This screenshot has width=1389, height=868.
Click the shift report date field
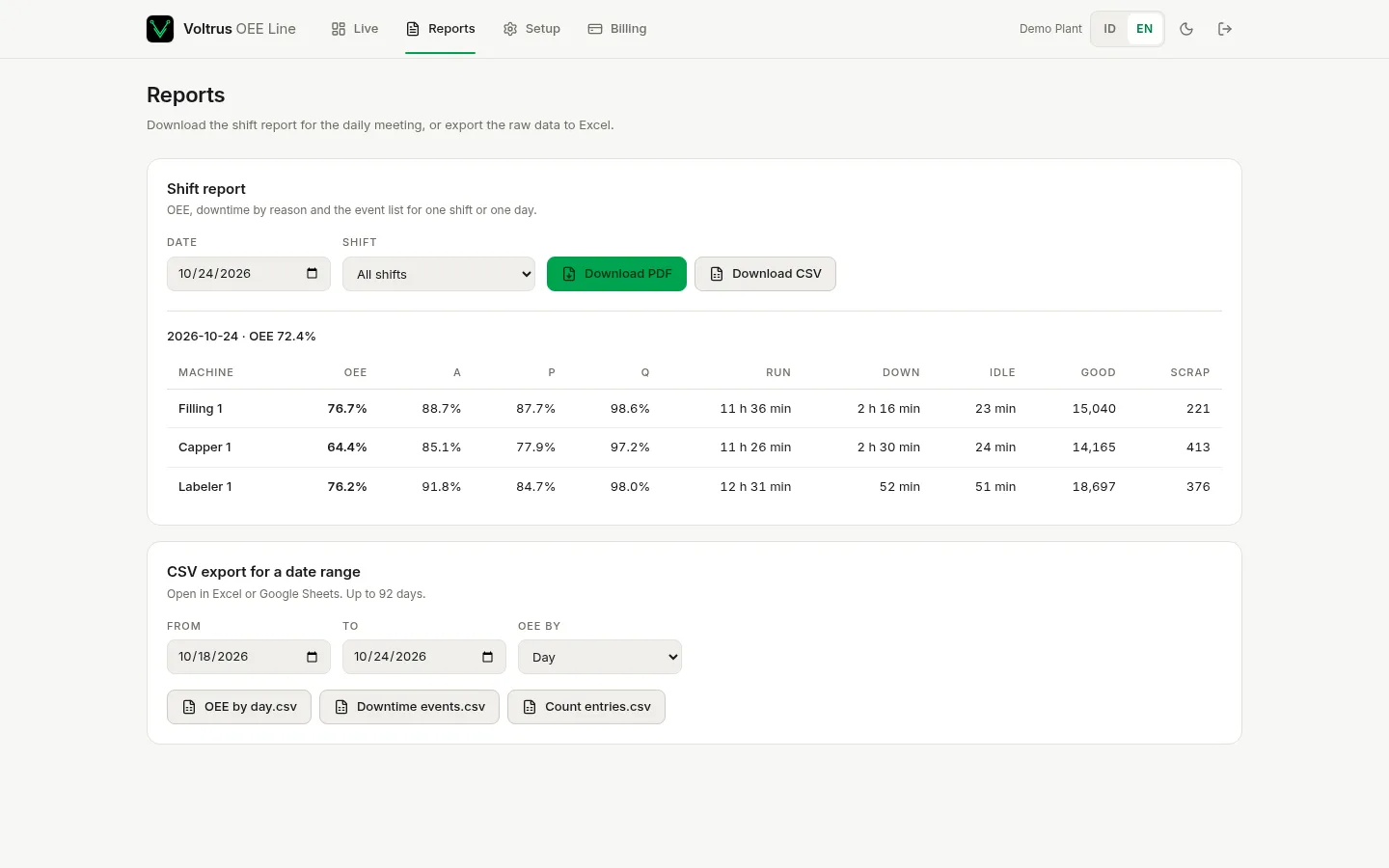pos(249,274)
